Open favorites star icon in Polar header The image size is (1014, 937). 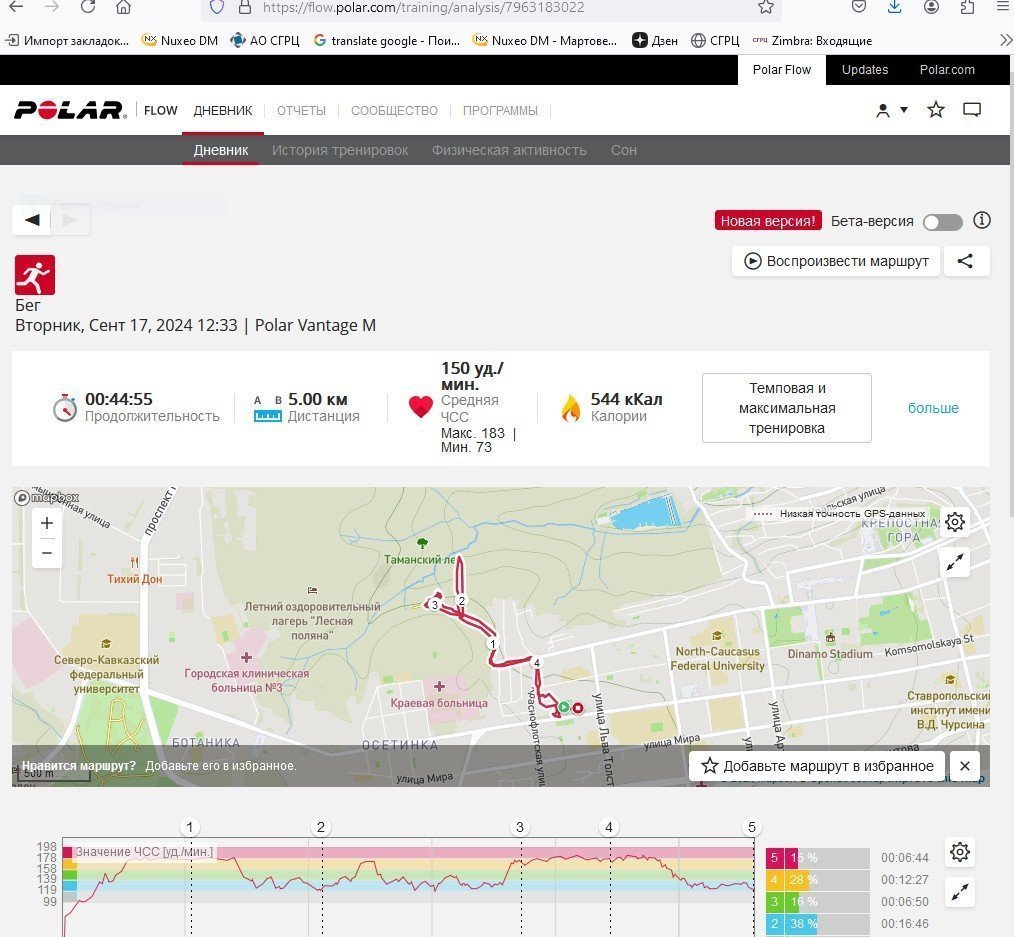[936, 110]
